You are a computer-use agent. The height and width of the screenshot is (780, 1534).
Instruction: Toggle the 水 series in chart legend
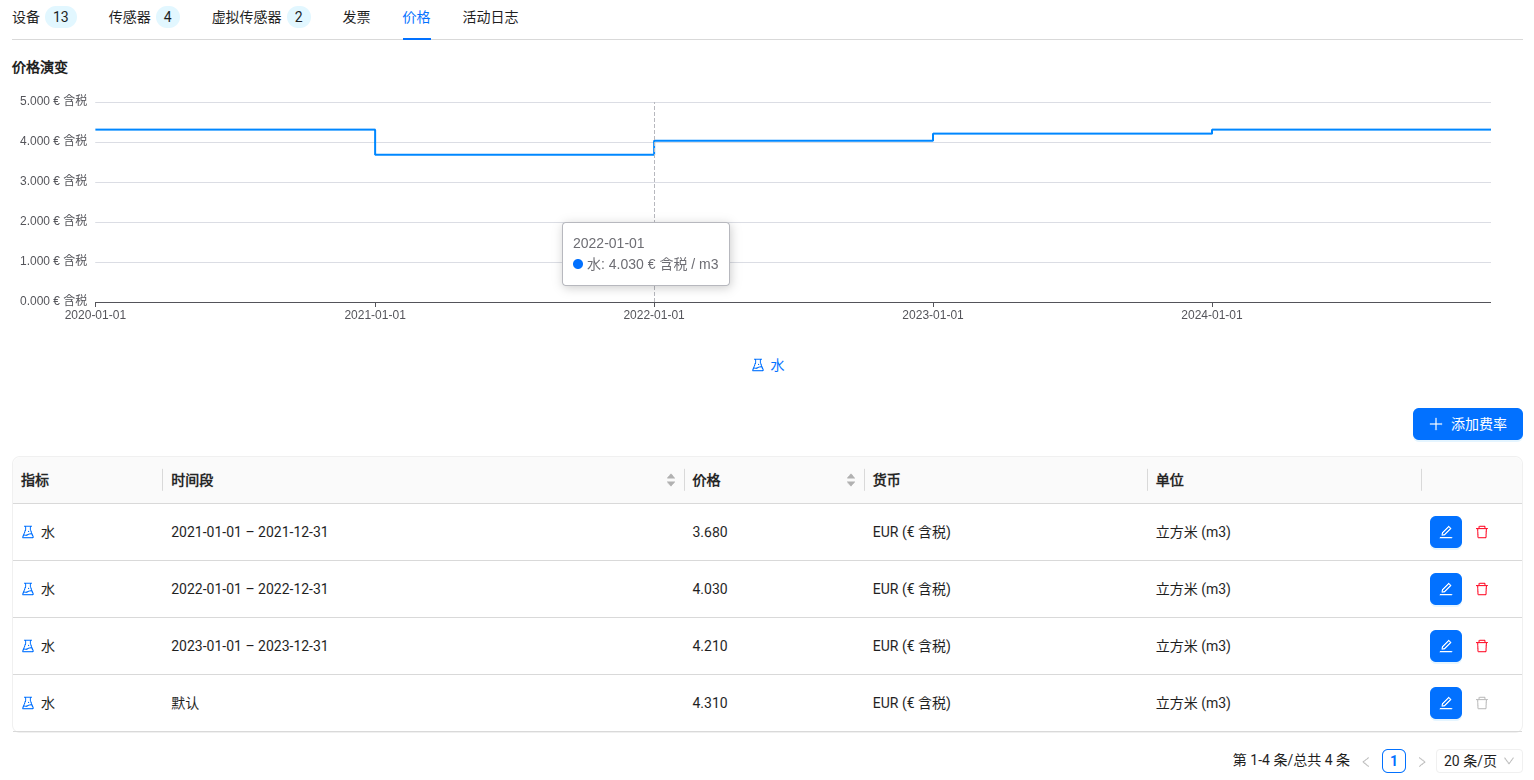(767, 366)
